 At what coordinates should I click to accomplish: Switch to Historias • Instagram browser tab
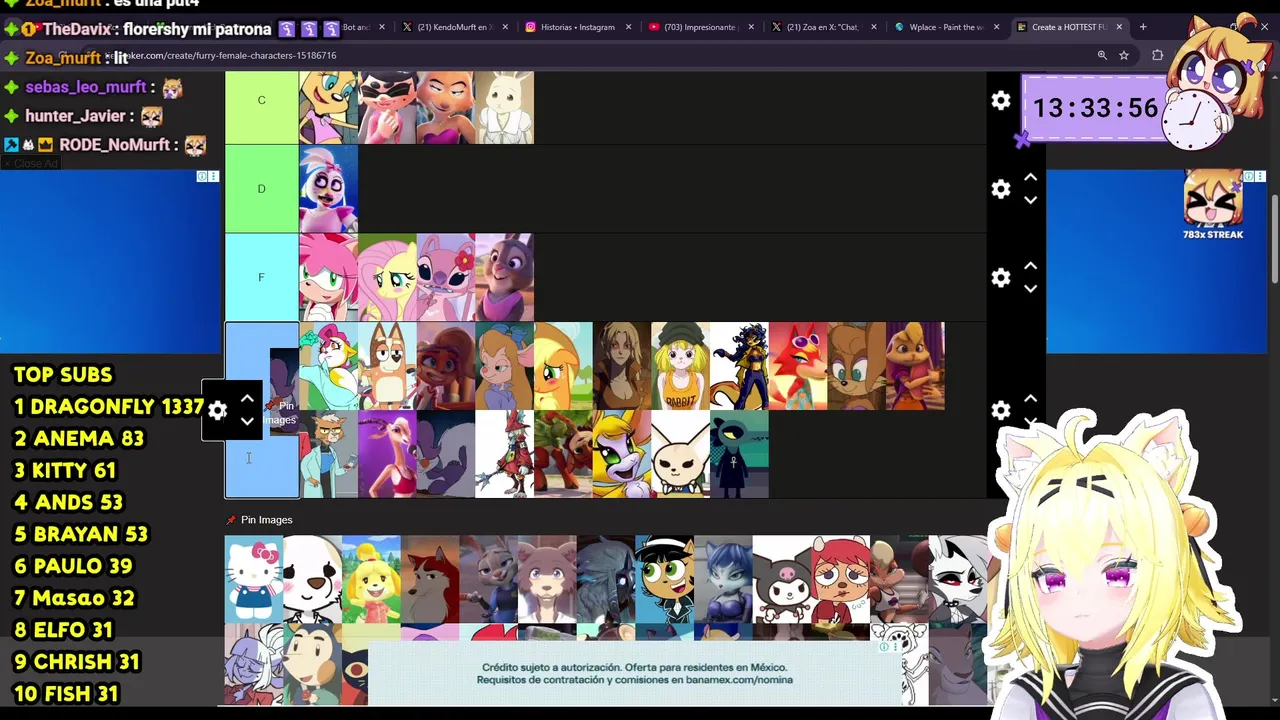[x=577, y=27]
